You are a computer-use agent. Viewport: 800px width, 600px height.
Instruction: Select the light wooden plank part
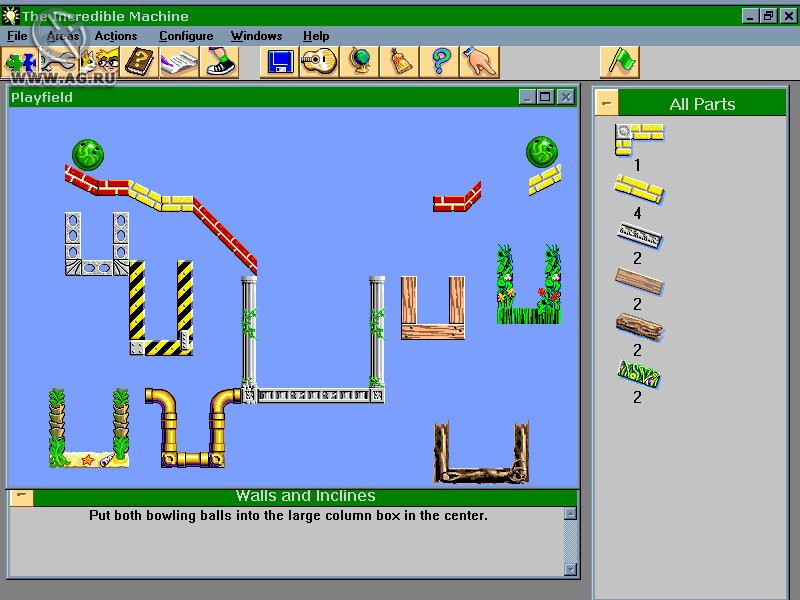pos(639,281)
